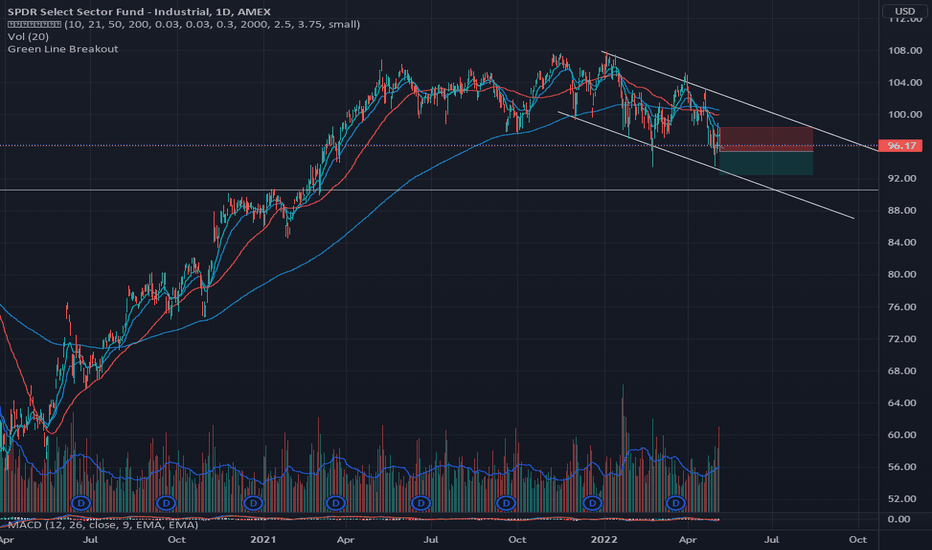Select the SPDR Select Sector Fund Industrial title
The width and height of the screenshot is (932, 550).
(x=139, y=11)
